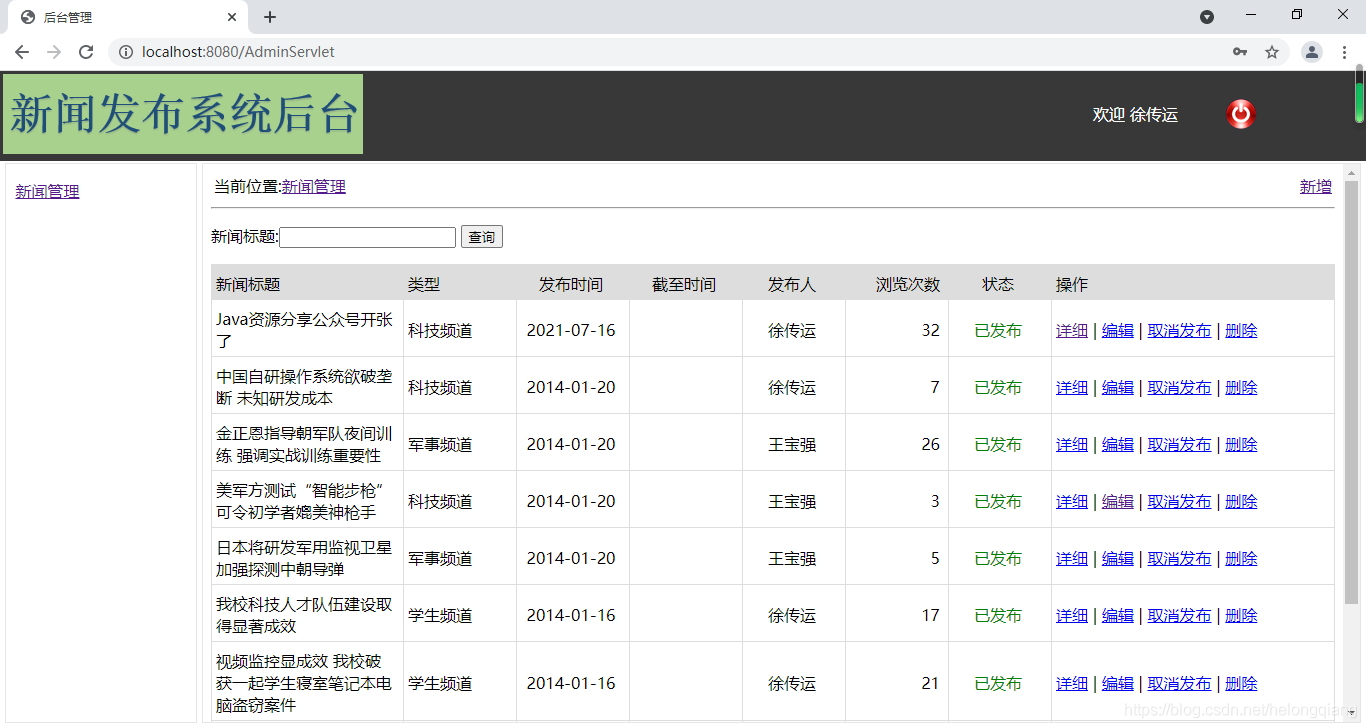
Task: Open the Chrome three-dot menu
Action: click(1345, 51)
